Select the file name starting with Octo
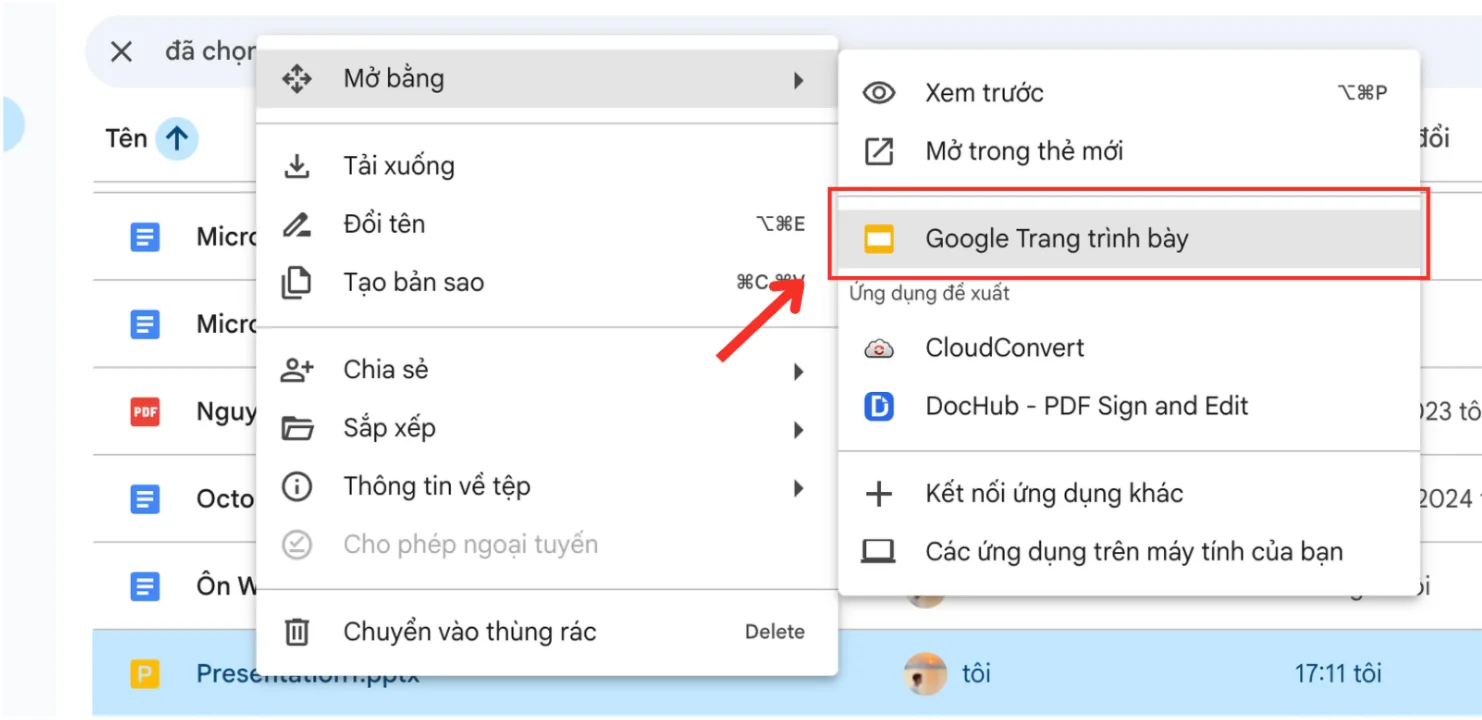The height and width of the screenshot is (720, 1482). pos(226,498)
